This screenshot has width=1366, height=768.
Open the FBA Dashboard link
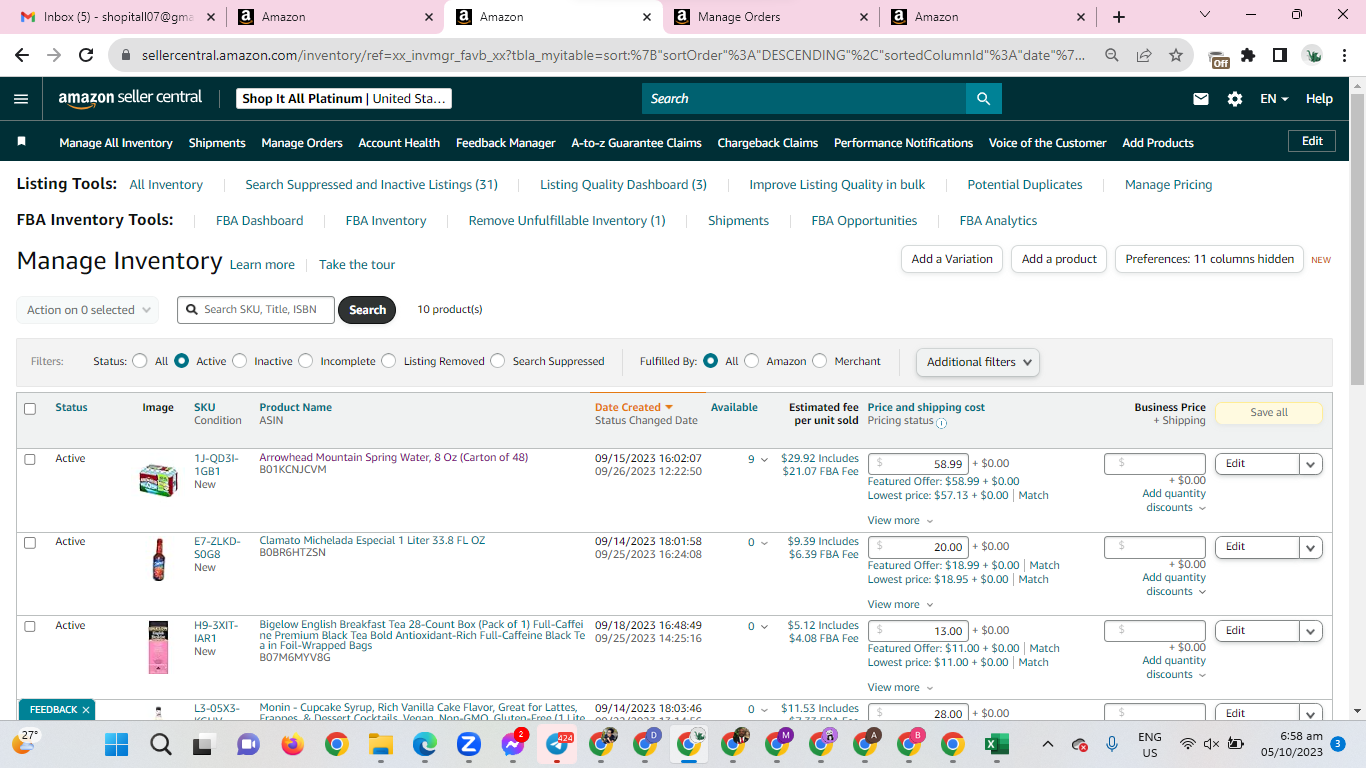click(259, 220)
